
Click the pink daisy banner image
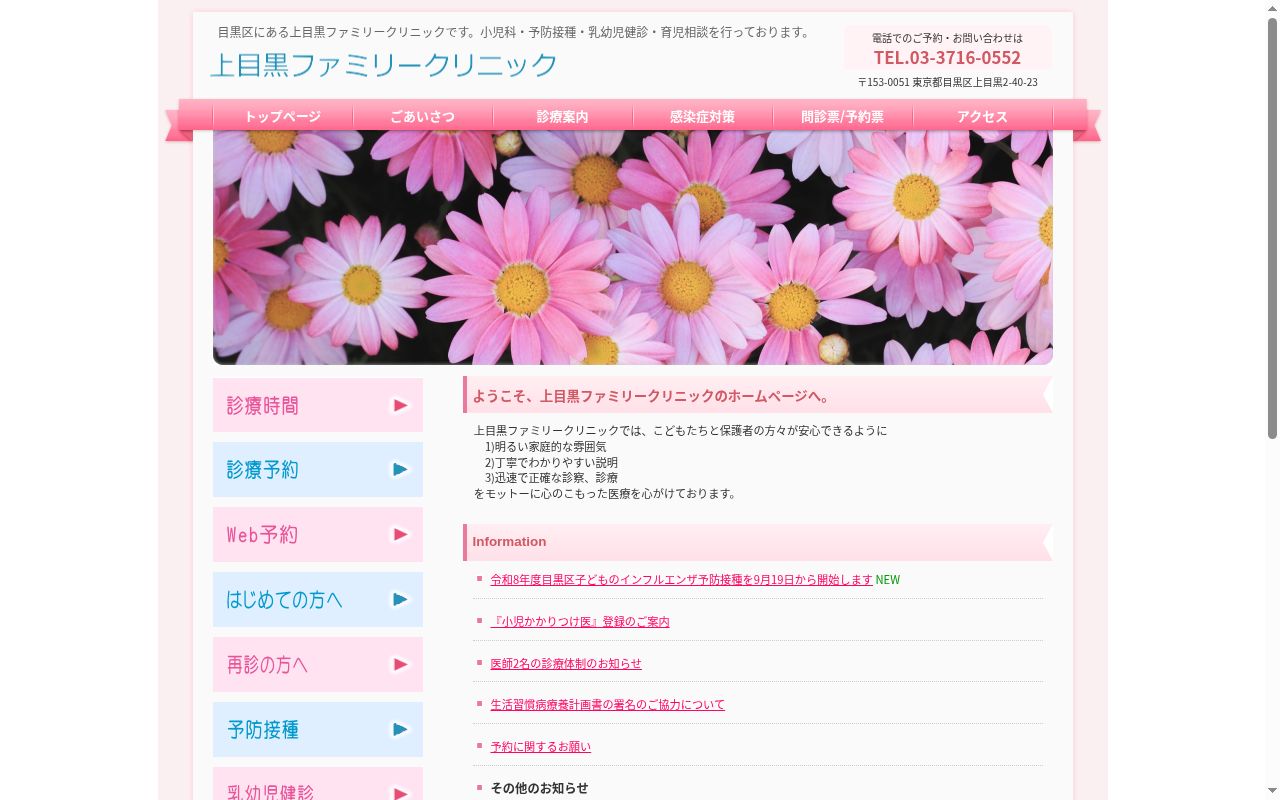(x=633, y=247)
